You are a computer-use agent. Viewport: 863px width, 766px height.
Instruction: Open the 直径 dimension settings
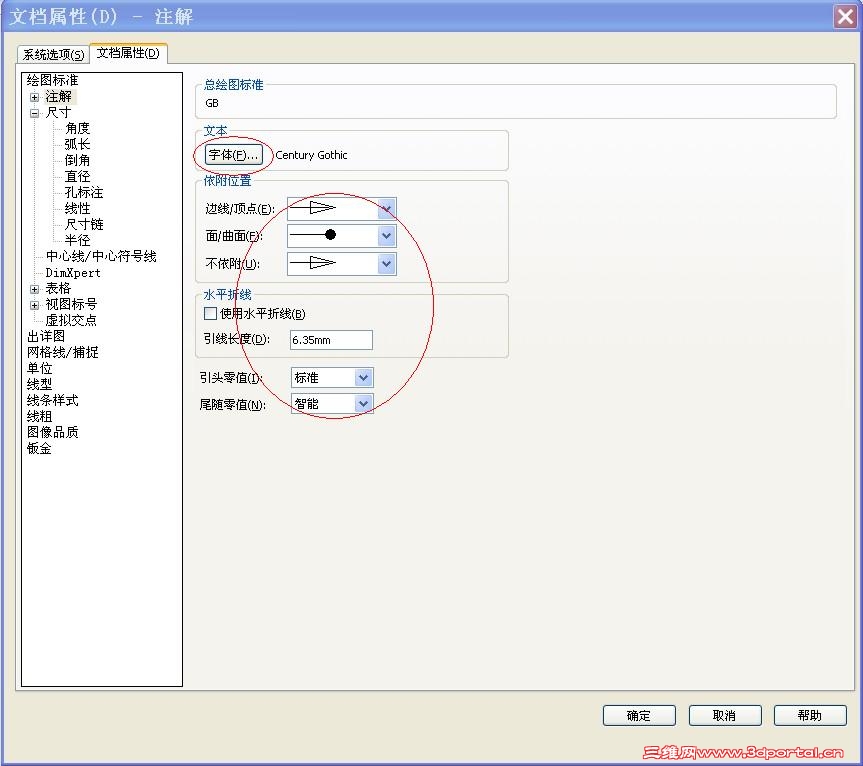pyautogui.click(x=77, y=176)
